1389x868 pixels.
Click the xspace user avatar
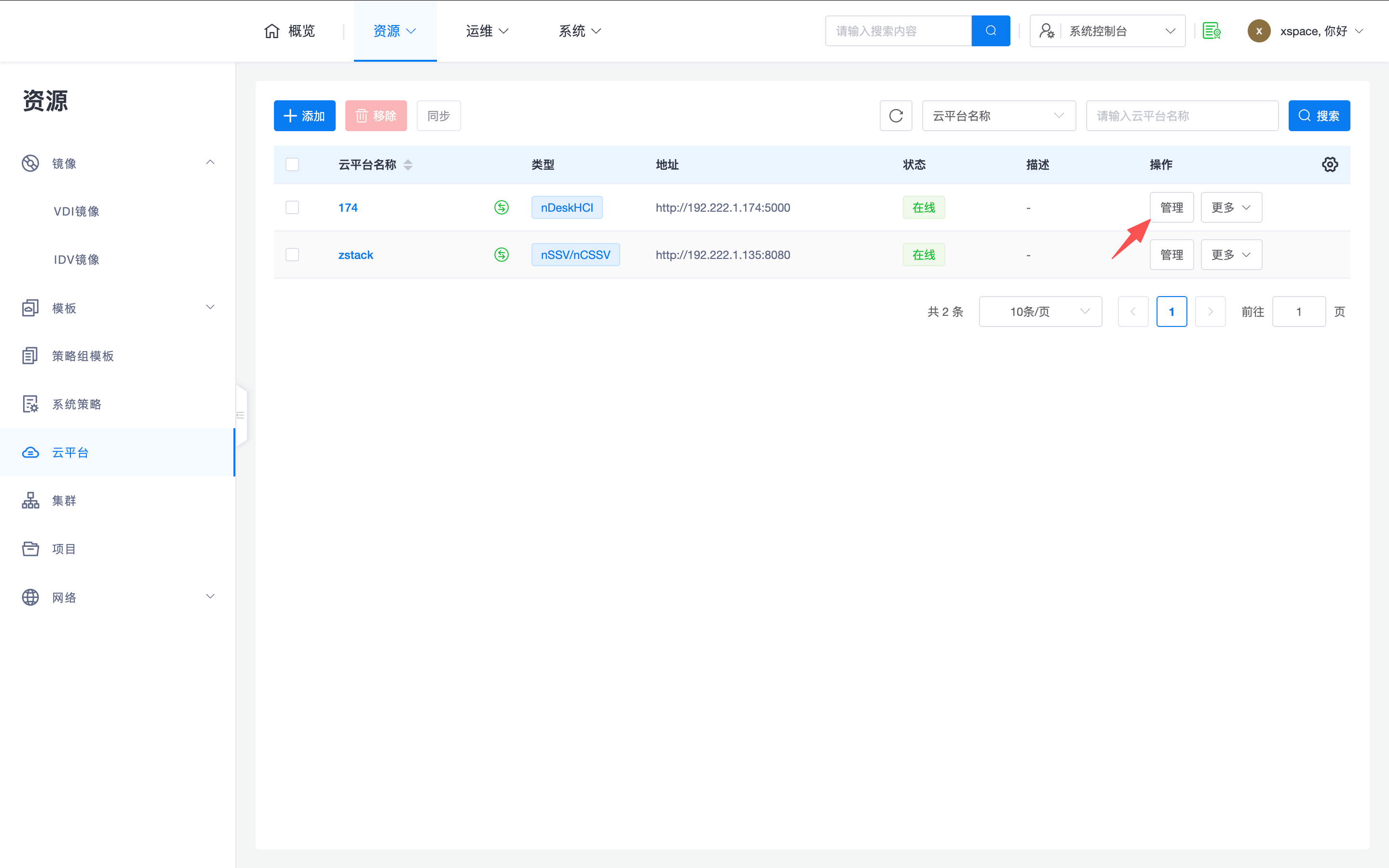tap(1258, 31)
